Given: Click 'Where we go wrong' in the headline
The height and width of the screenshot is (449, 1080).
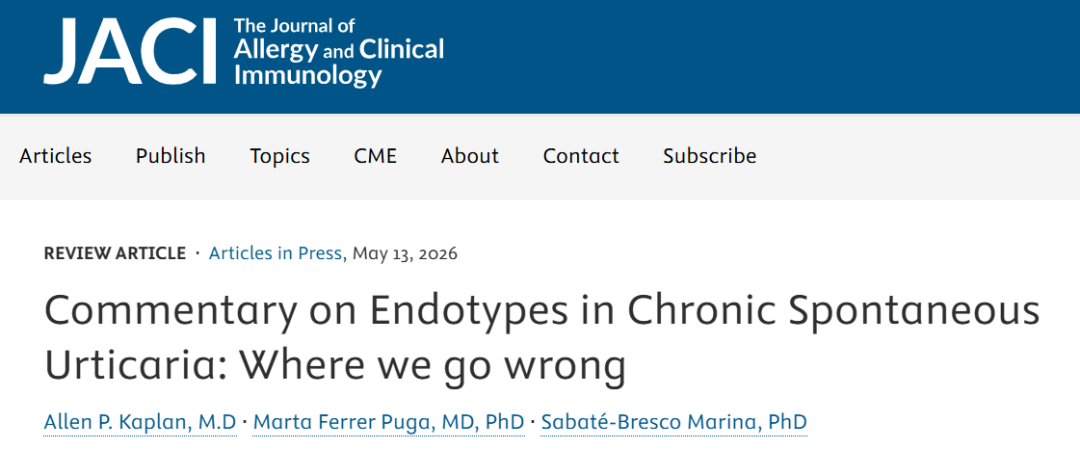Looking at the screenshot, I should pos(433,366).
